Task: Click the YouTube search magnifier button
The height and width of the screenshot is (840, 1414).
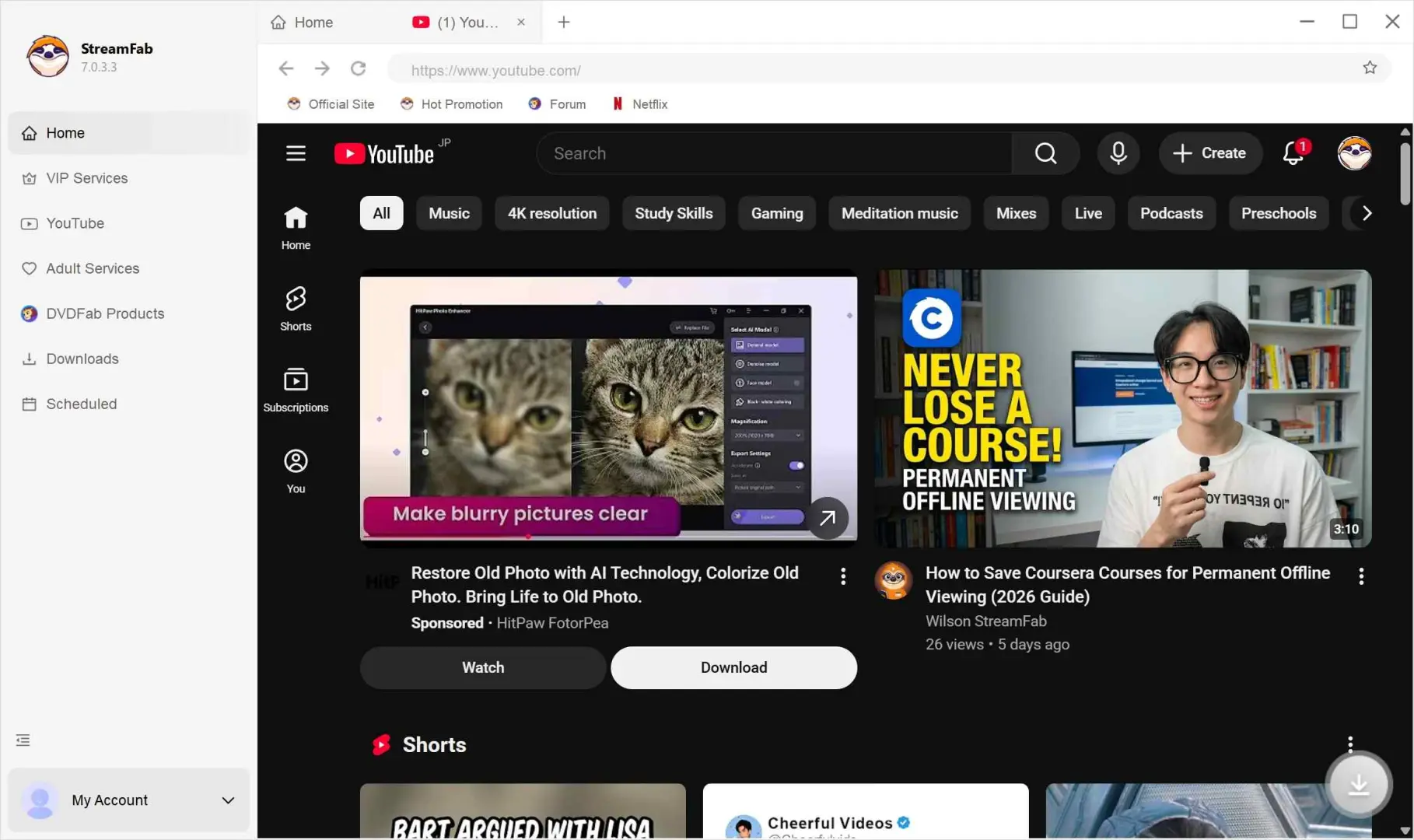Action: click(1045, 153)
